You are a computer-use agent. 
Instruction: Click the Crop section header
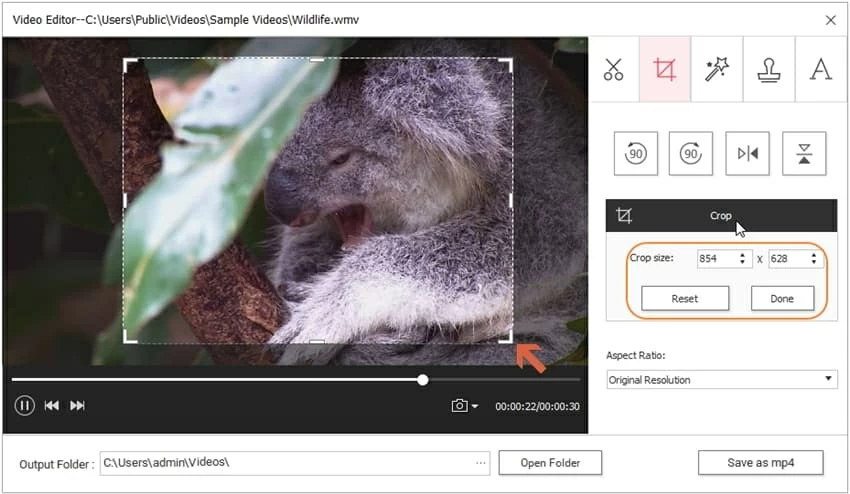pos(720,215)
